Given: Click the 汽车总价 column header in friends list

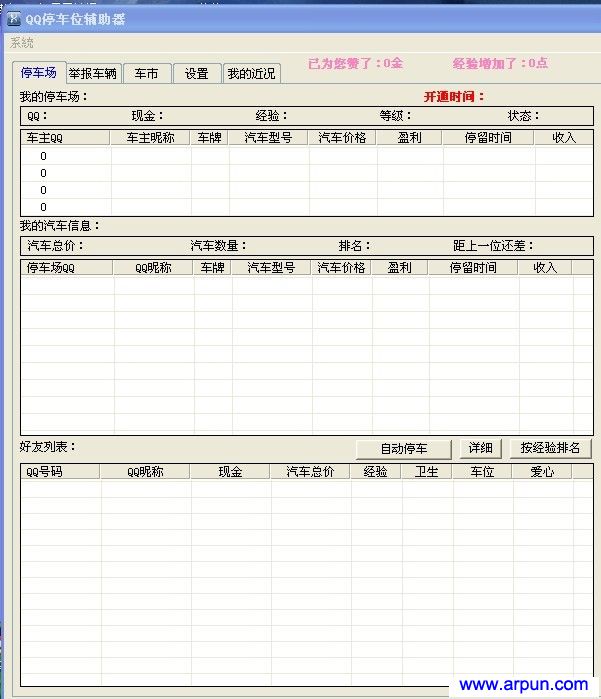Looking at the screenshot, I should tap(310, 472).
